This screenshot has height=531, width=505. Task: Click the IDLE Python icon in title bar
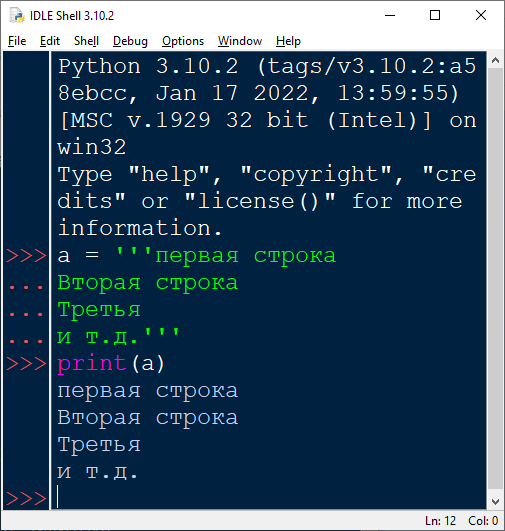[x=17, y=16]
